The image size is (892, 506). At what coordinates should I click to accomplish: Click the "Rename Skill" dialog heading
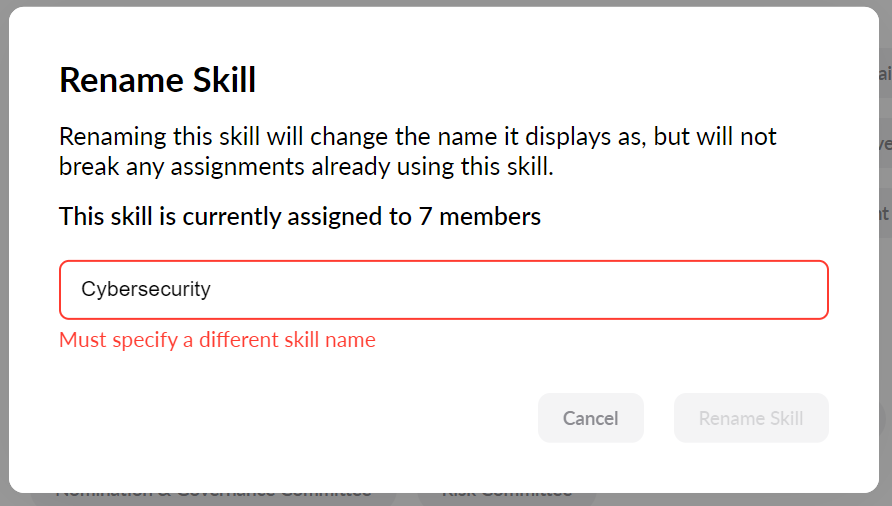pos(158,80)
